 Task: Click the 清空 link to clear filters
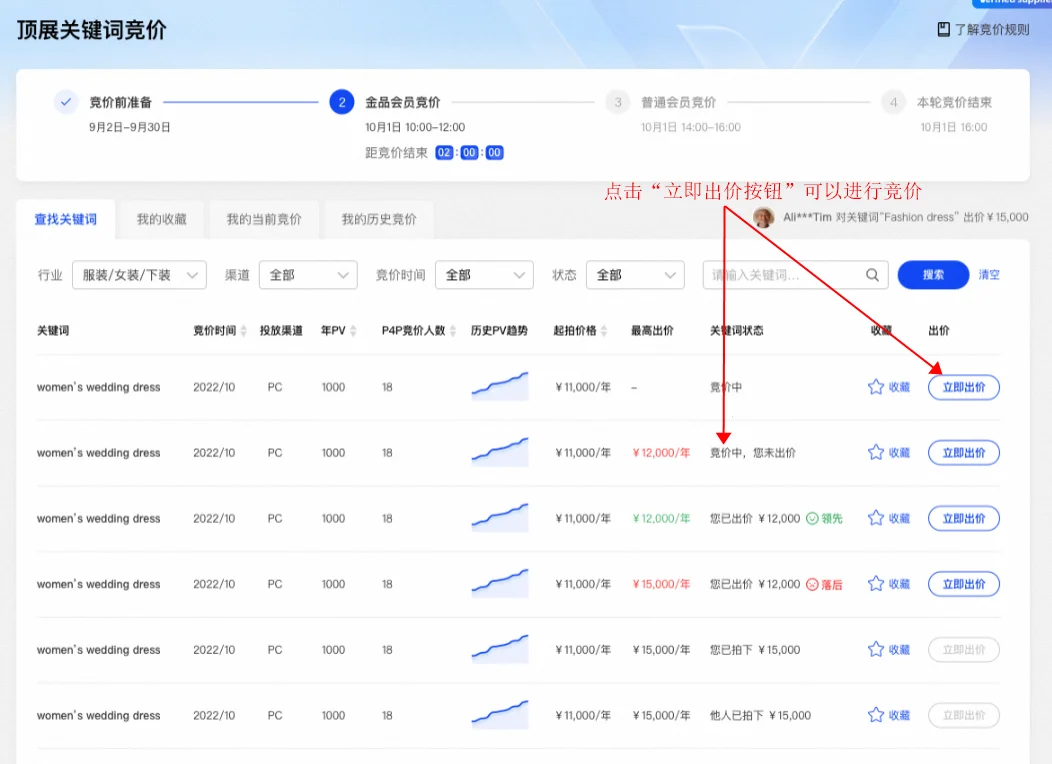pyautogui.click(x=988, y=275)
